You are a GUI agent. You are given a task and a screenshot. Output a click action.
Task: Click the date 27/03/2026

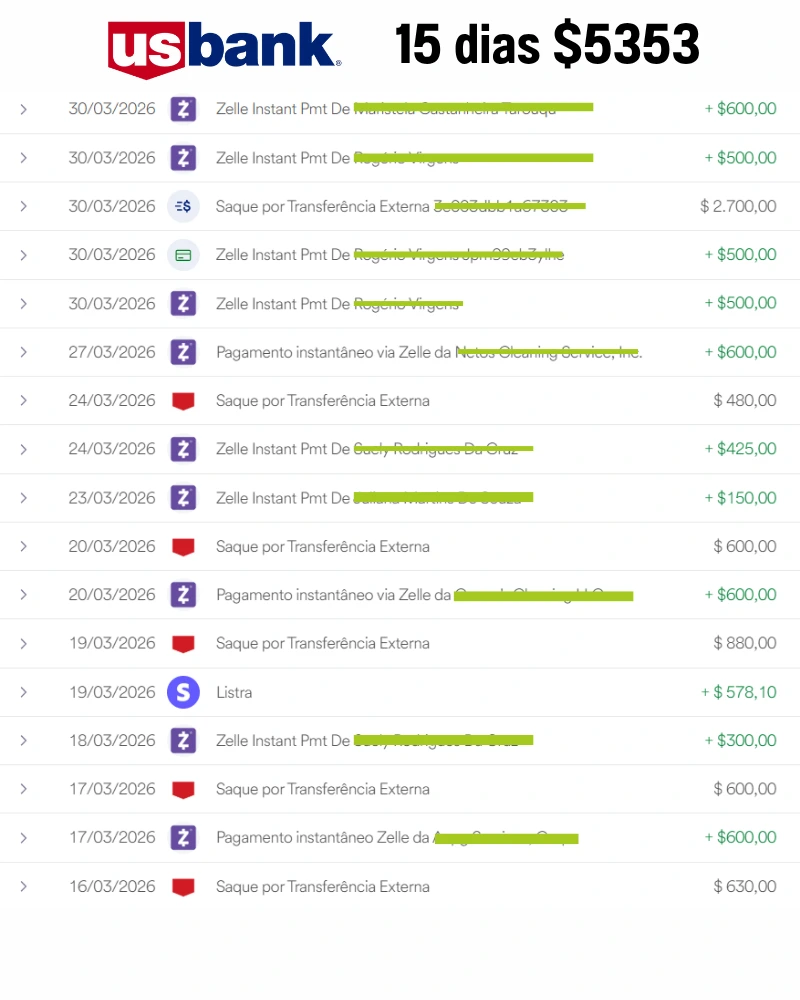[x=112, y=352]
